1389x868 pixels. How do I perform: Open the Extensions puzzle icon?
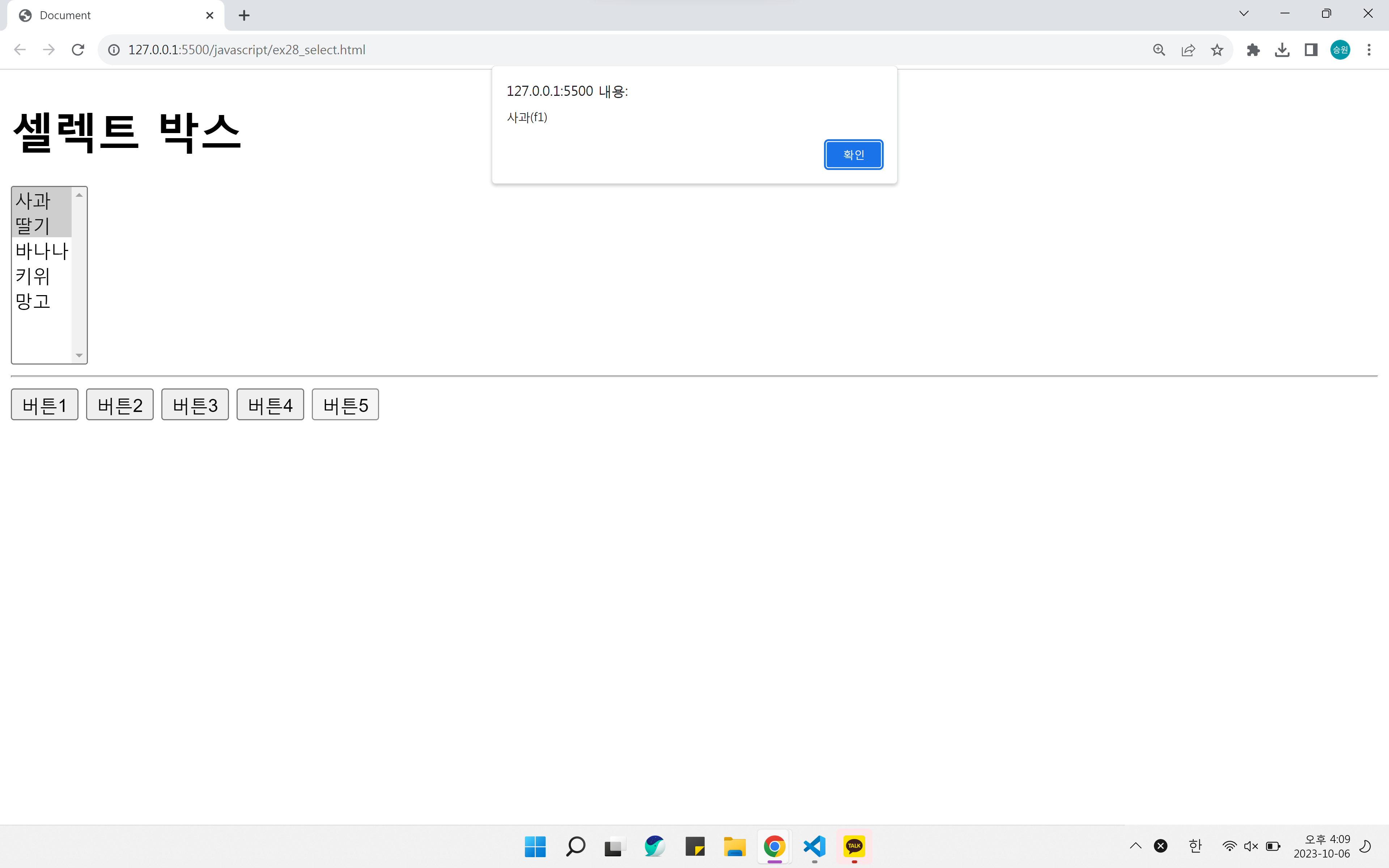click(1253, 50)
